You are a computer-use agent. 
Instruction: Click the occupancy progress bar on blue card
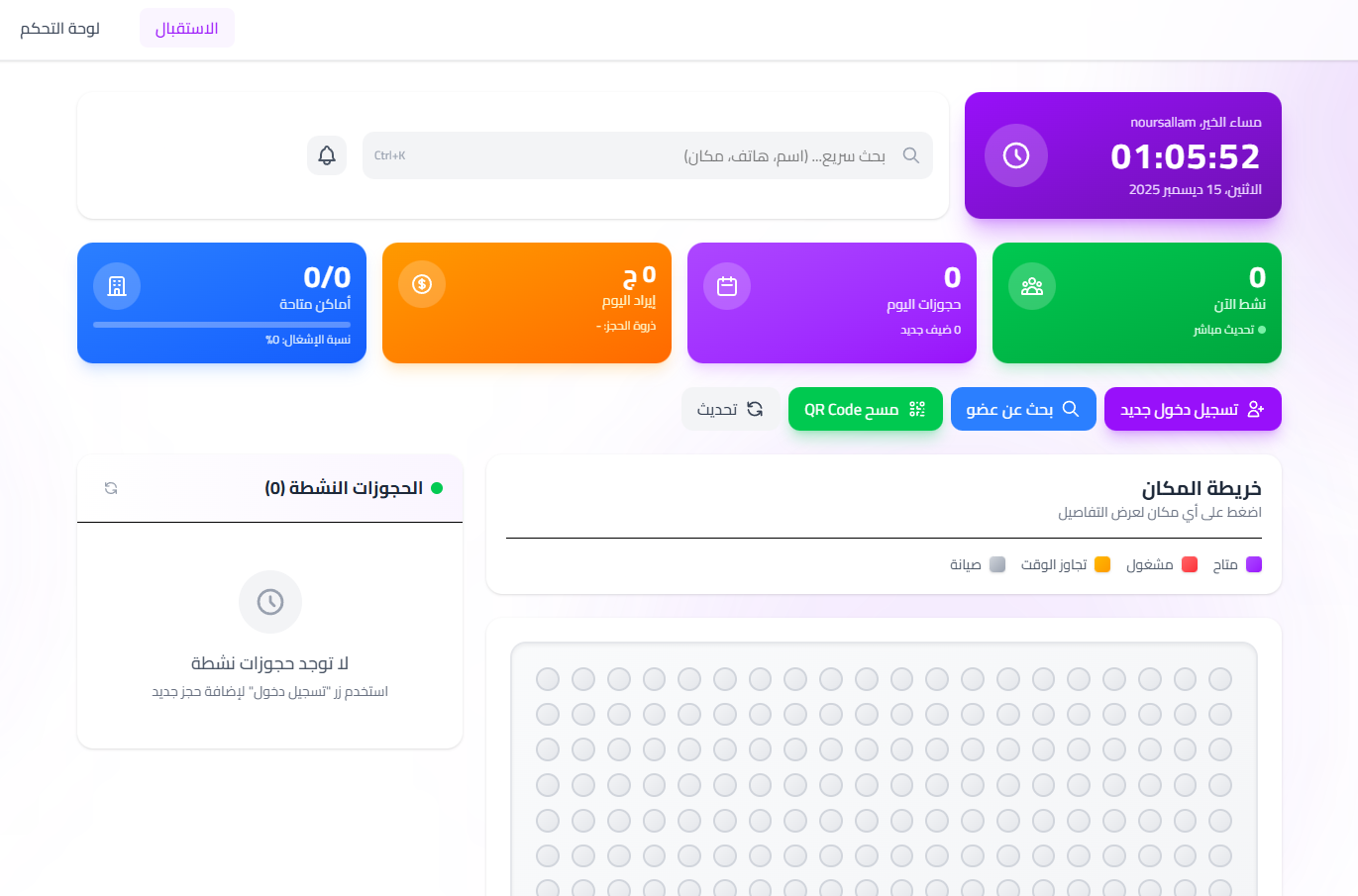pos(222,324)
